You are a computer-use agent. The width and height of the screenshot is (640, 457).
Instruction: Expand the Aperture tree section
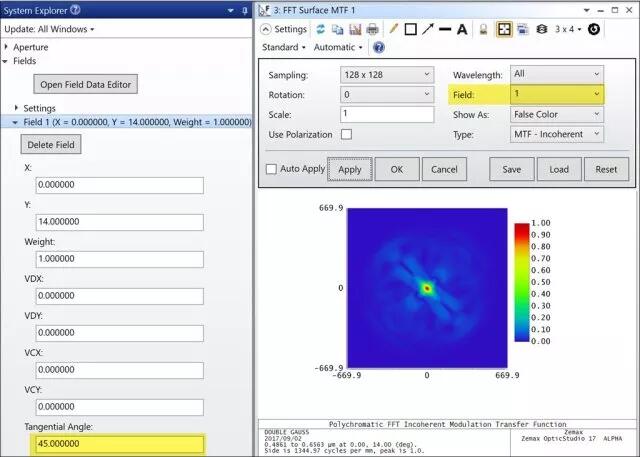5,47
